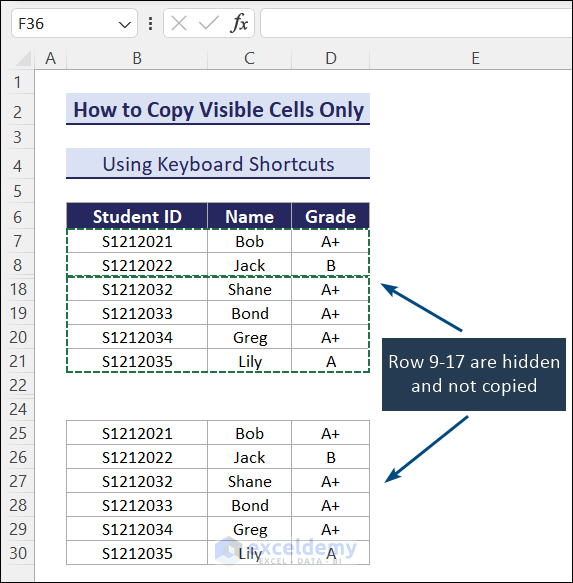Click cell S1212021 in row 7
The width and height of the screenshot is (573, 583).
(x=137, y=242)
